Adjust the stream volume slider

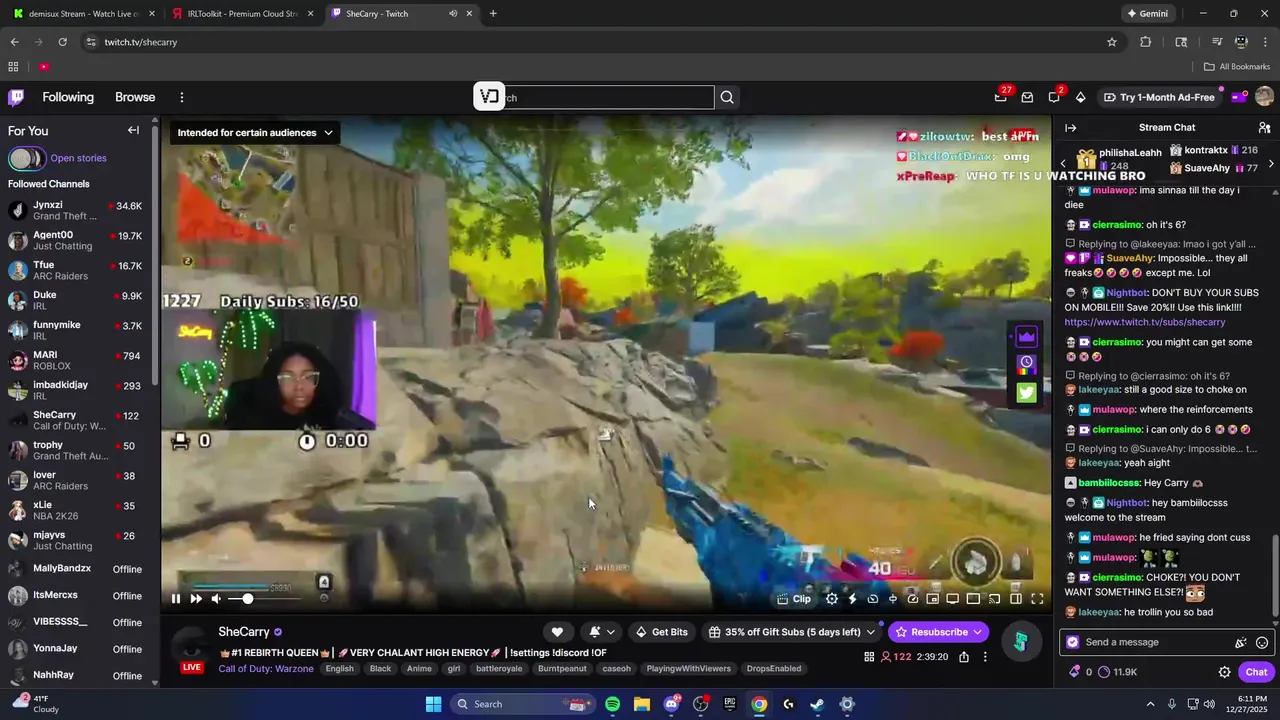coord(264,599)
